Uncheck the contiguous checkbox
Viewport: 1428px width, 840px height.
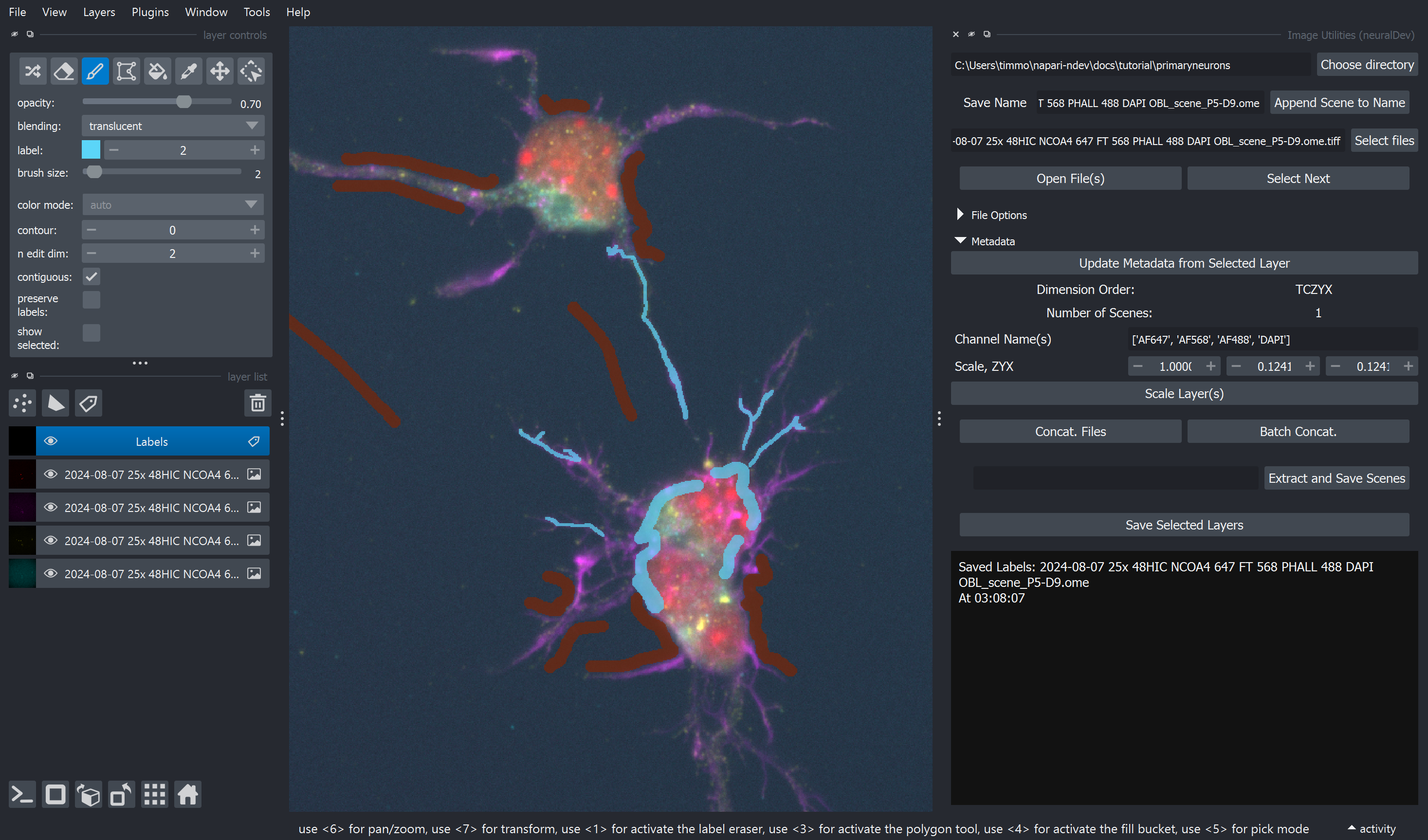[x=91, y=276]
